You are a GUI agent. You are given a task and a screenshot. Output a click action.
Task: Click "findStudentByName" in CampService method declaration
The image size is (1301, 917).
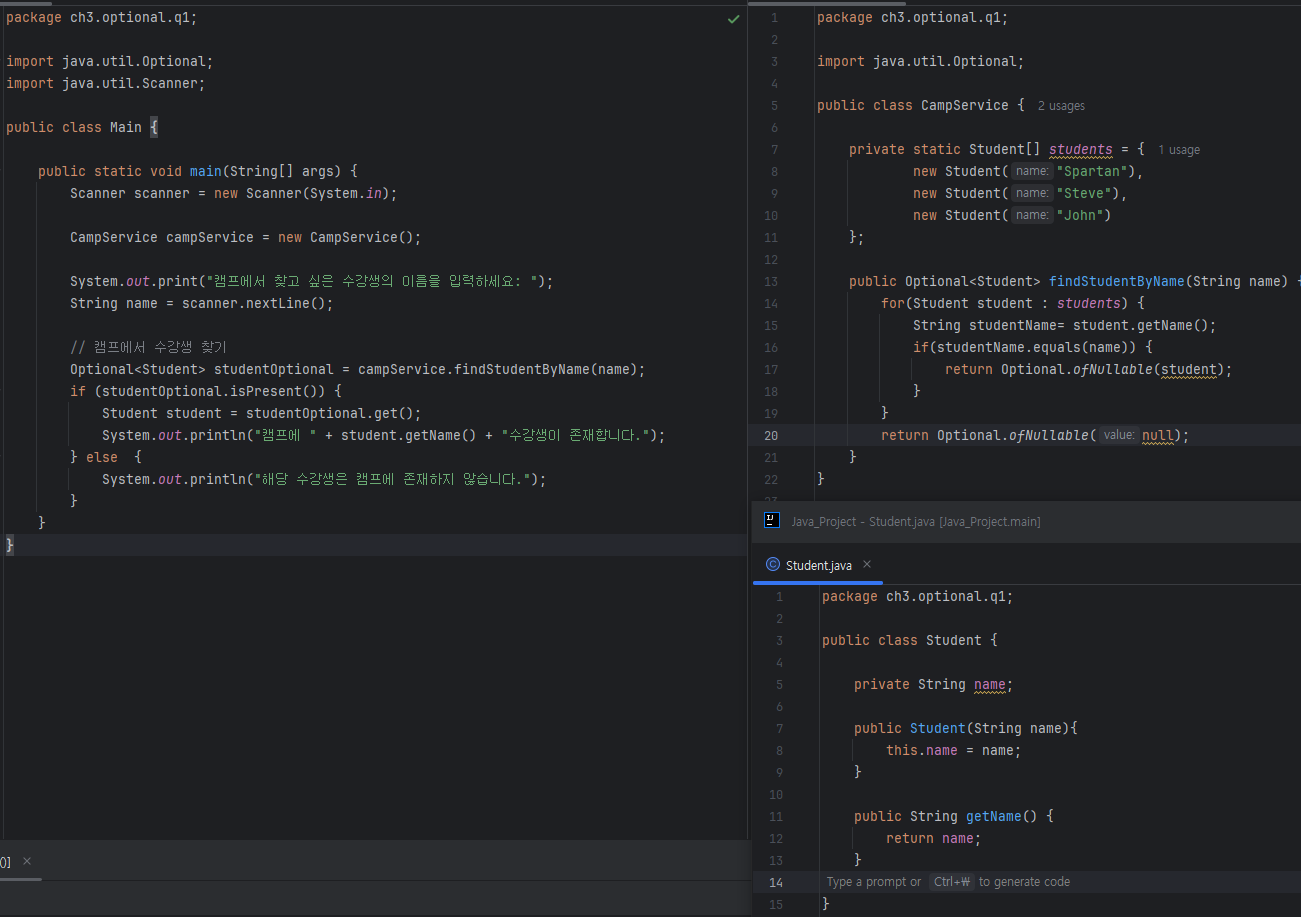[x=1117, y=281]
